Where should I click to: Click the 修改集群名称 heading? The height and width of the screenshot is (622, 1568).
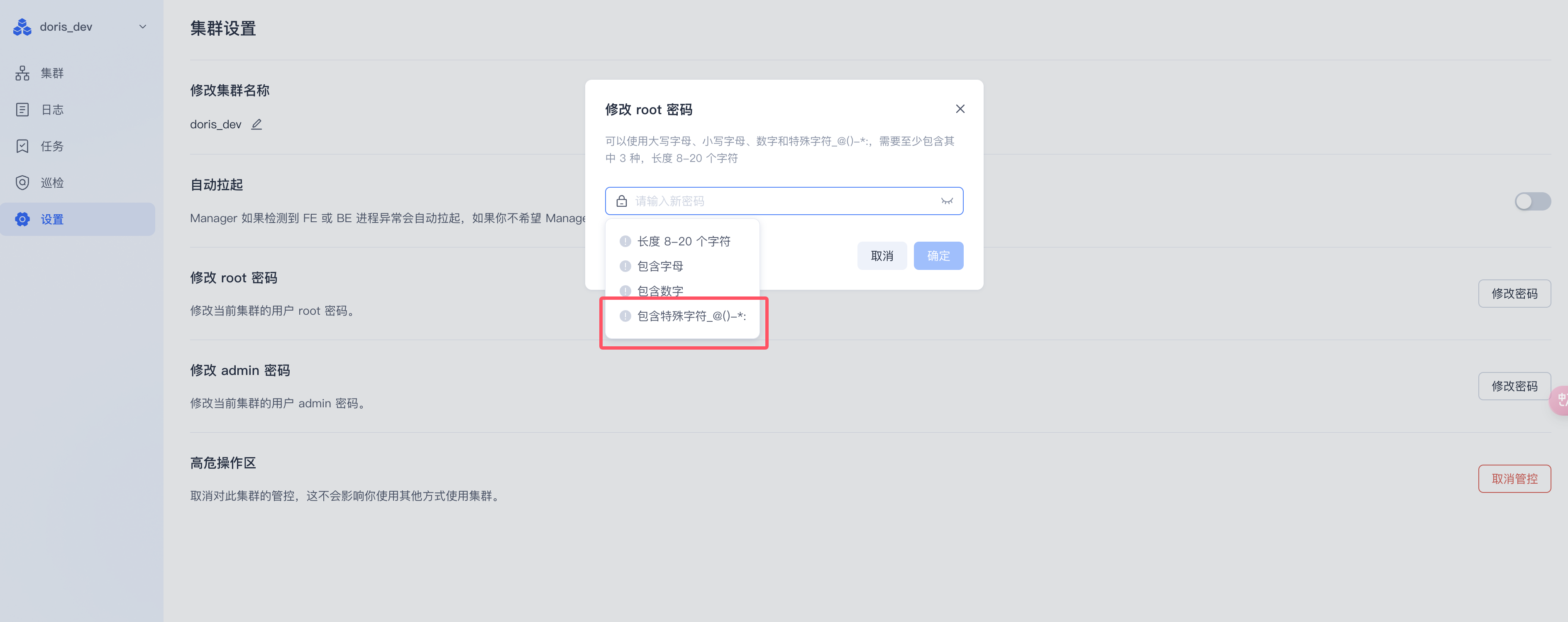(x=230, y=91)
